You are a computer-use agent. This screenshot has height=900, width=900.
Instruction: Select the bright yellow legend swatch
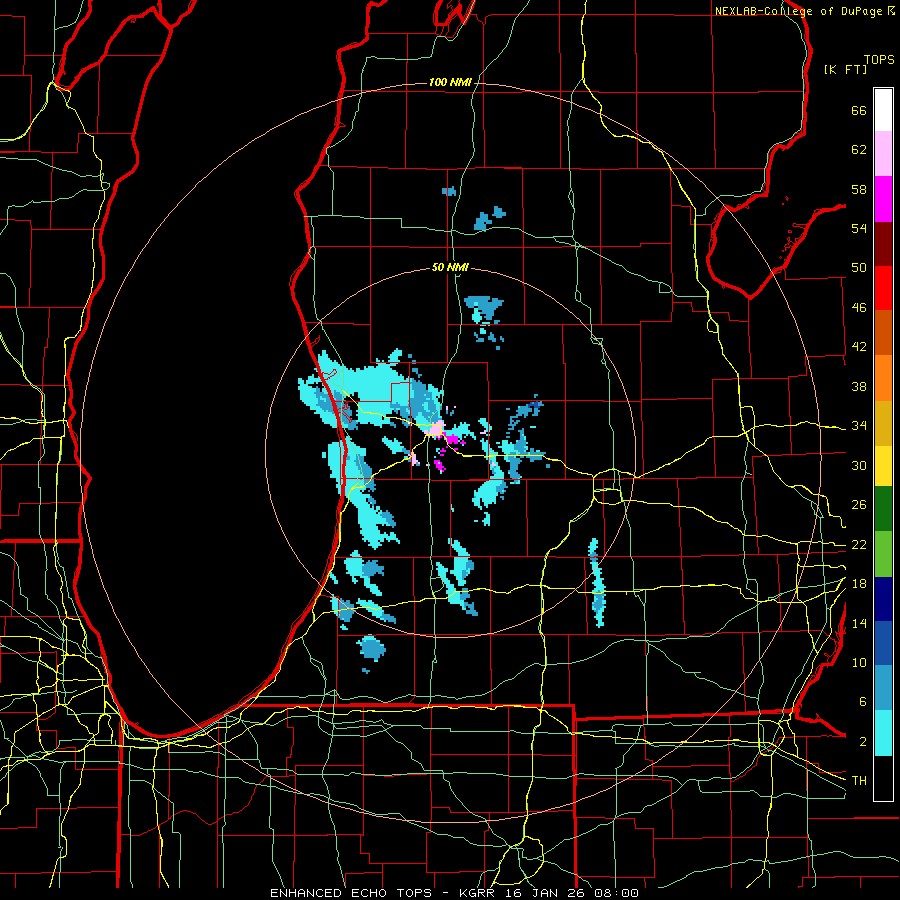tap(883, 466)
